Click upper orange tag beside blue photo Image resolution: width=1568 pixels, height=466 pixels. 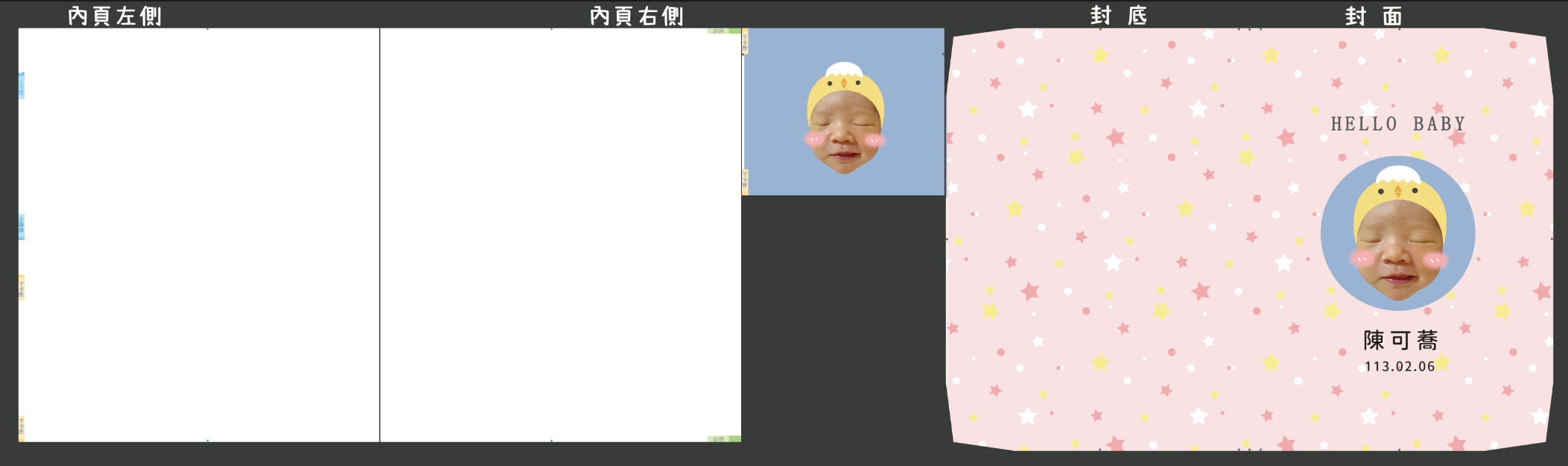745,42
